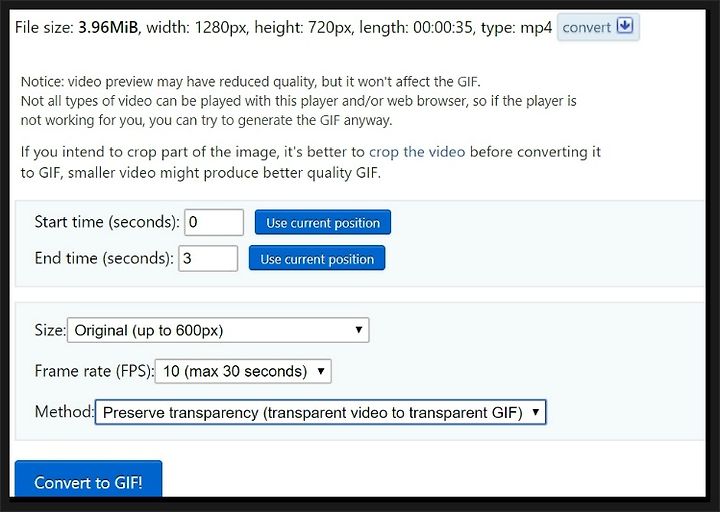Image resolution: width=720 pixels, height=512 pixels.
Task: Open the Size dropdown
Action: [218, 330]
